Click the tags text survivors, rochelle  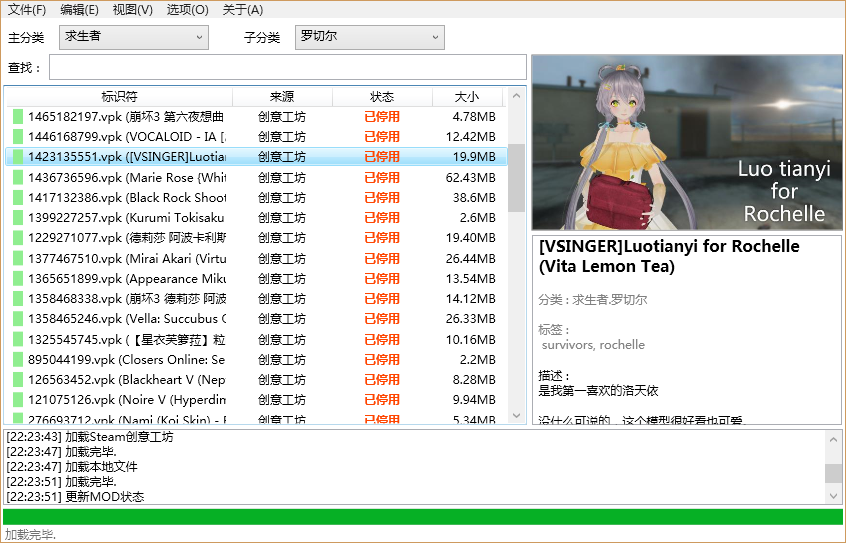pos(593,344)
